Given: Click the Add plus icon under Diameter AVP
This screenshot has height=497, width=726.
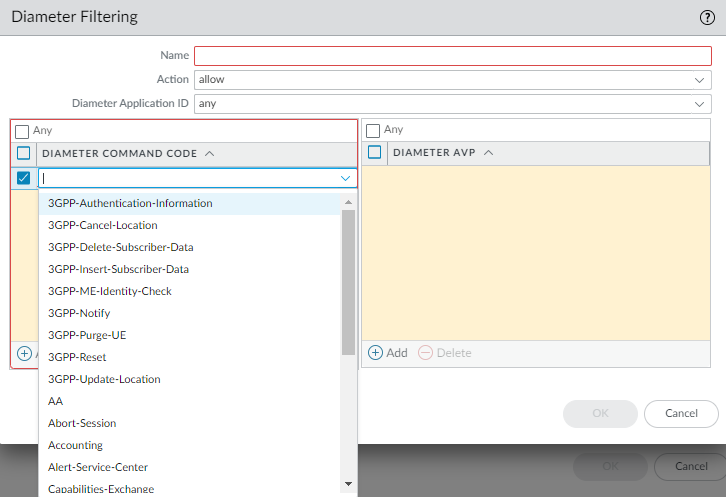Looking at the screenshot, I should click(x=376, y=352).
